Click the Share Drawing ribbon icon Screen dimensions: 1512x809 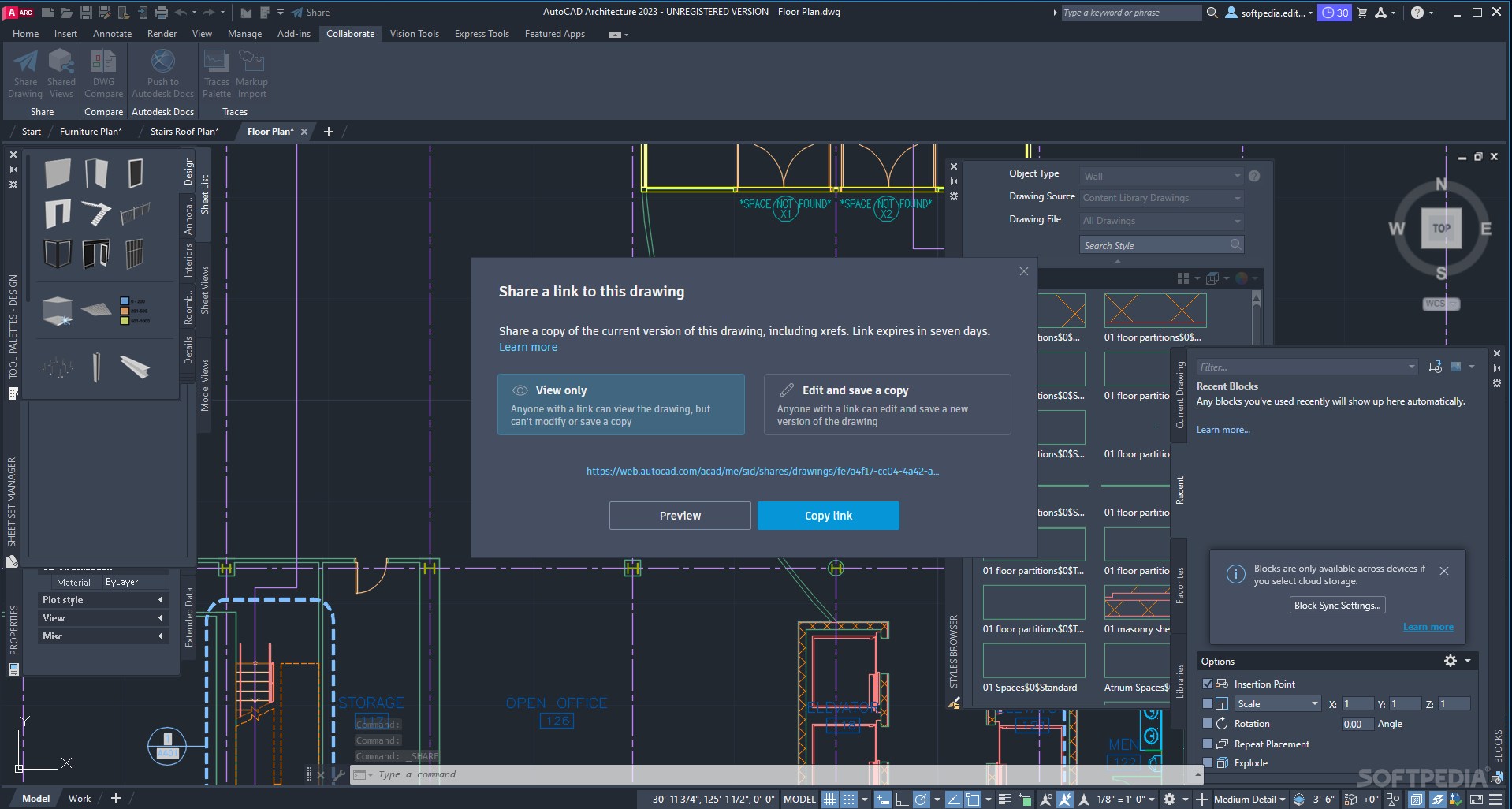coord(25,73)
